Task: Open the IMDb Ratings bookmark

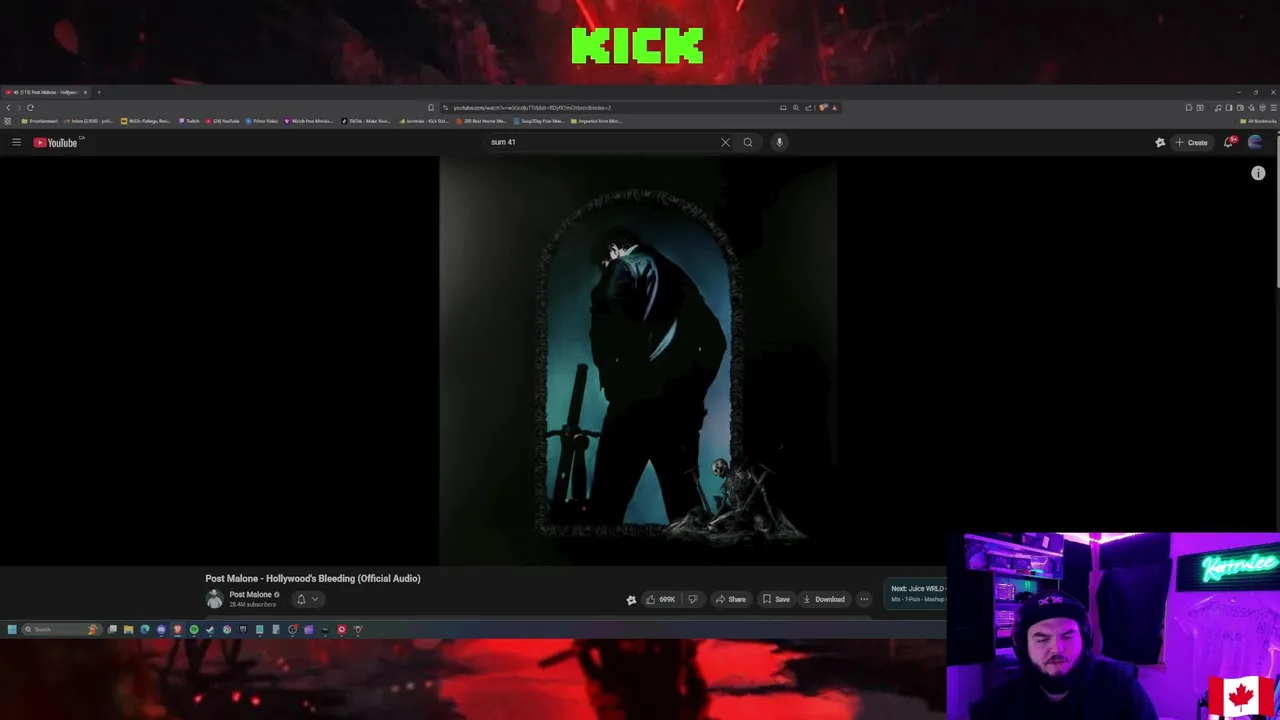Action: click(145, 121)
